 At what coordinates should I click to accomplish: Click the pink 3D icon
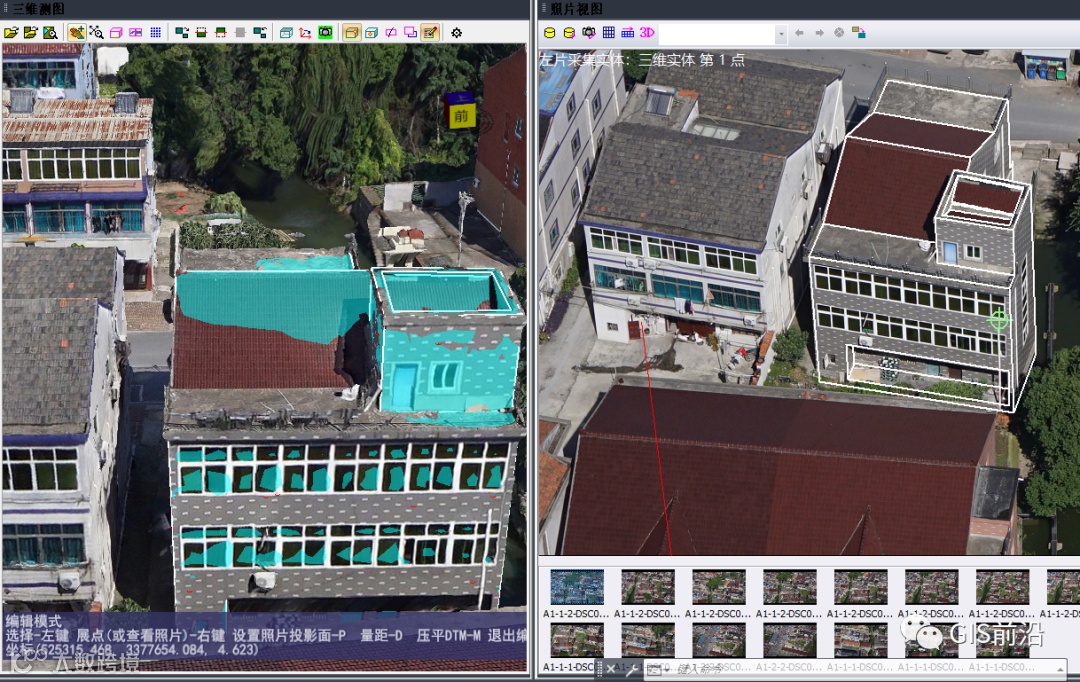(x=647, y=32)
